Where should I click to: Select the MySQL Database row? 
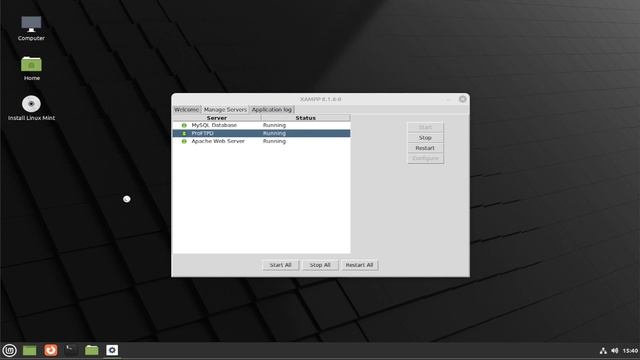coord(261,125)
